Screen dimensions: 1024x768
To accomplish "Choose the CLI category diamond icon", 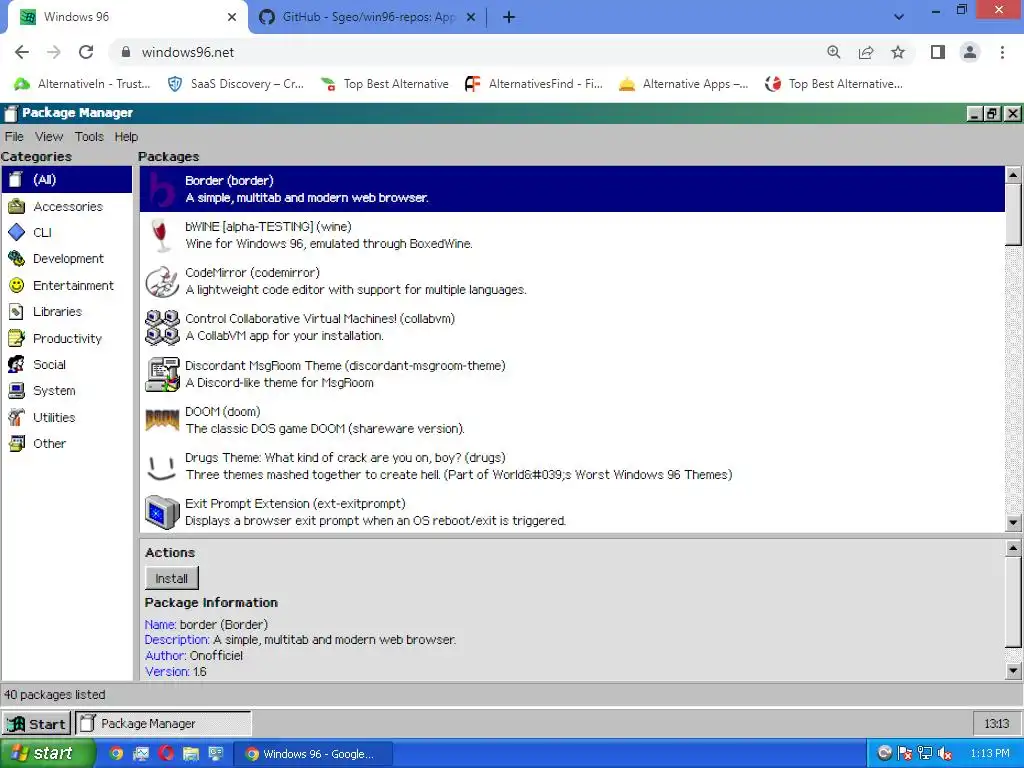I will tap(16, 232).
